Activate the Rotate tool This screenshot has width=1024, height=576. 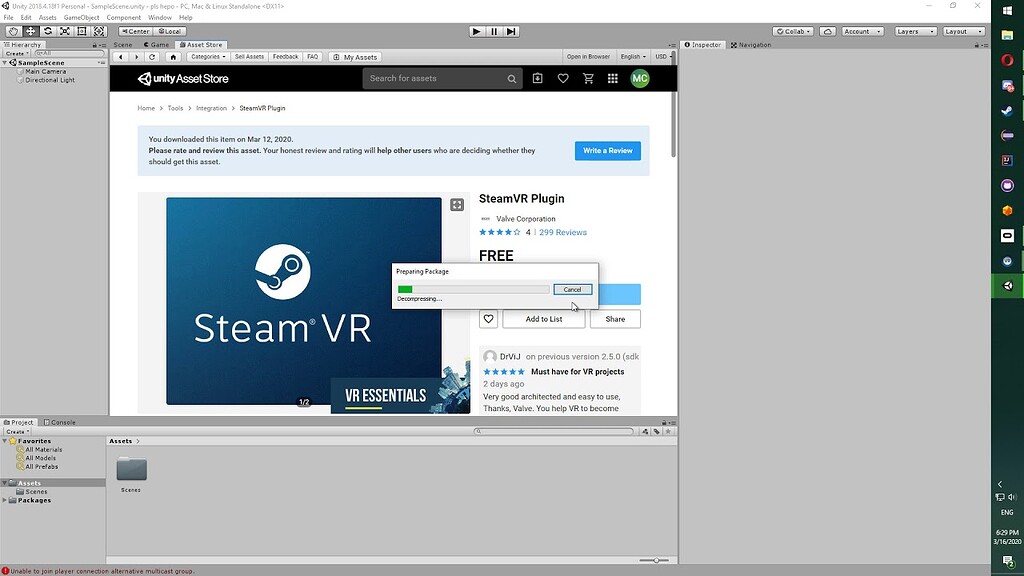48,31
